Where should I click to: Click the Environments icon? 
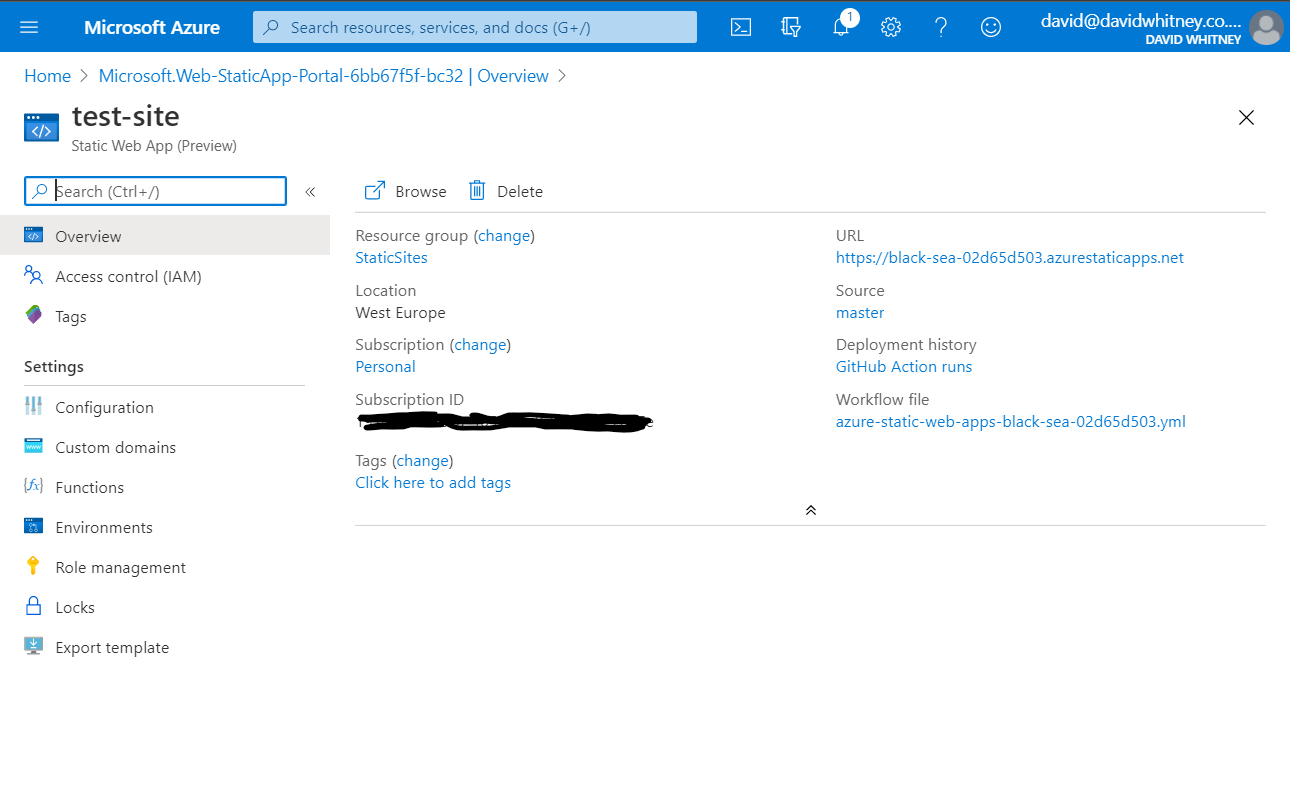(x=34, y=527)
